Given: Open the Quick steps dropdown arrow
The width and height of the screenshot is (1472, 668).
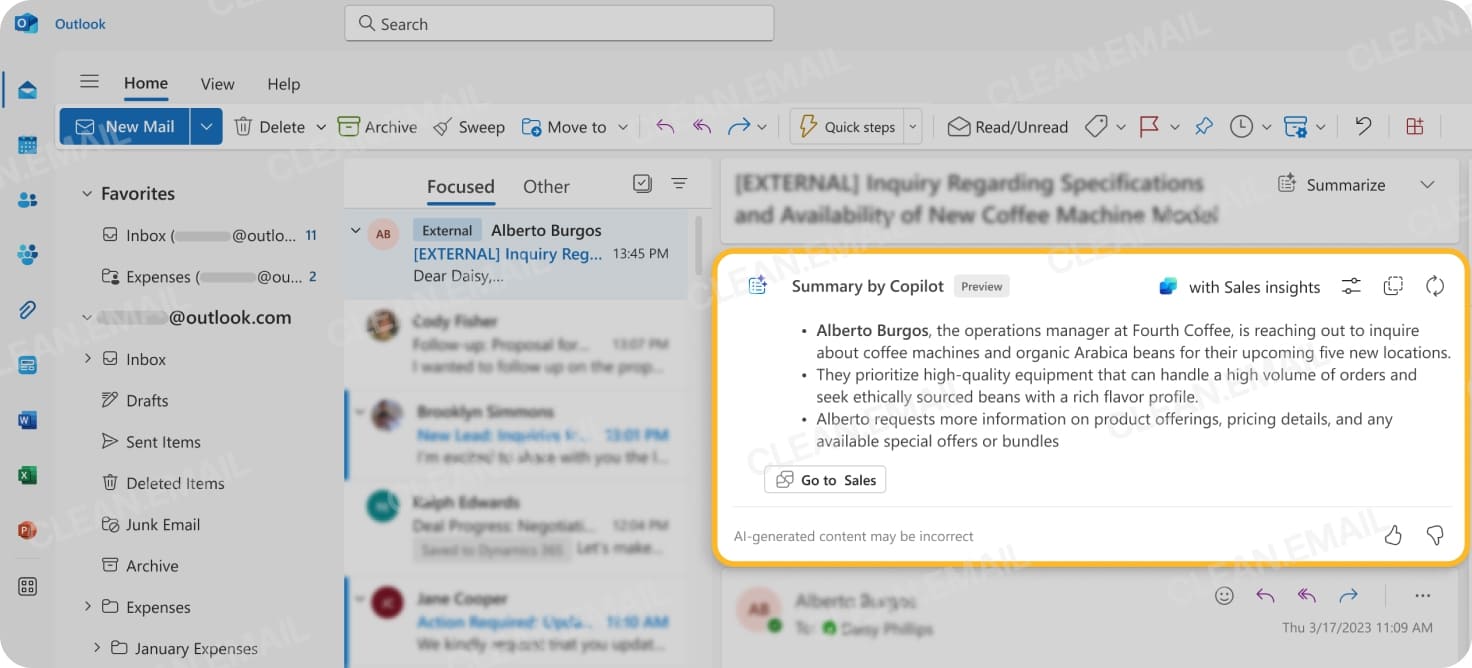Looking at the screenshot, I should pos(912,127).
